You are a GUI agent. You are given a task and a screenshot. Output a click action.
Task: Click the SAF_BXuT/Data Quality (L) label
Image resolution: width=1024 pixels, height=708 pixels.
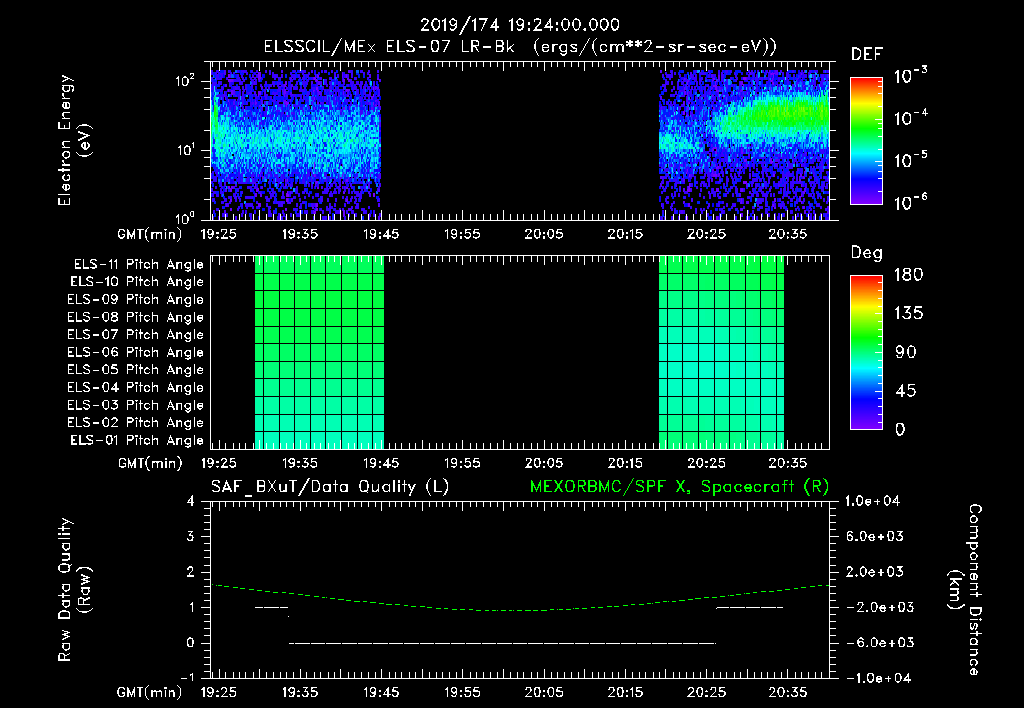coord(330,487)
